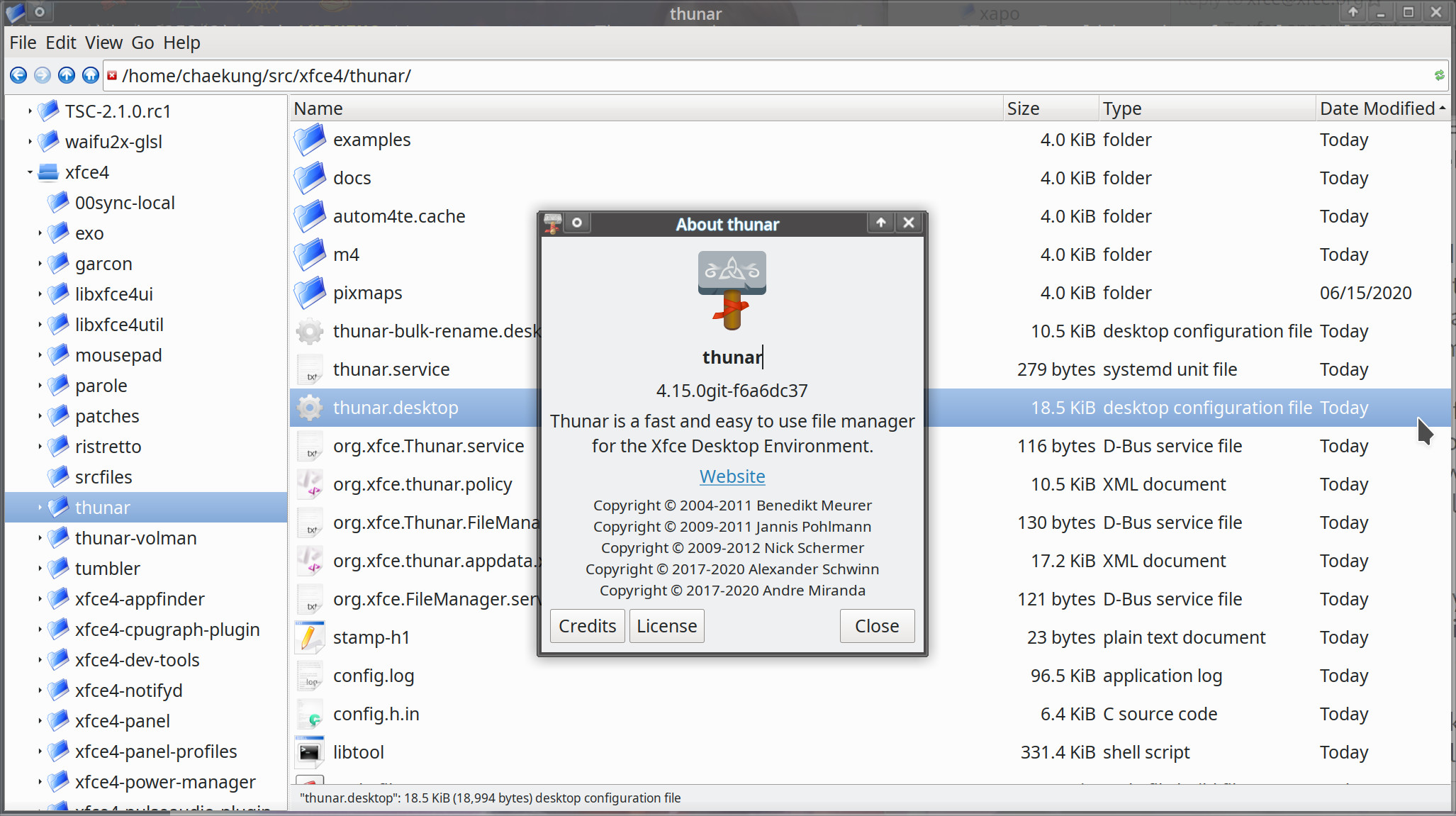Click the m4 folder icon
1456x816 pixels.
click(x=310, y=255)
